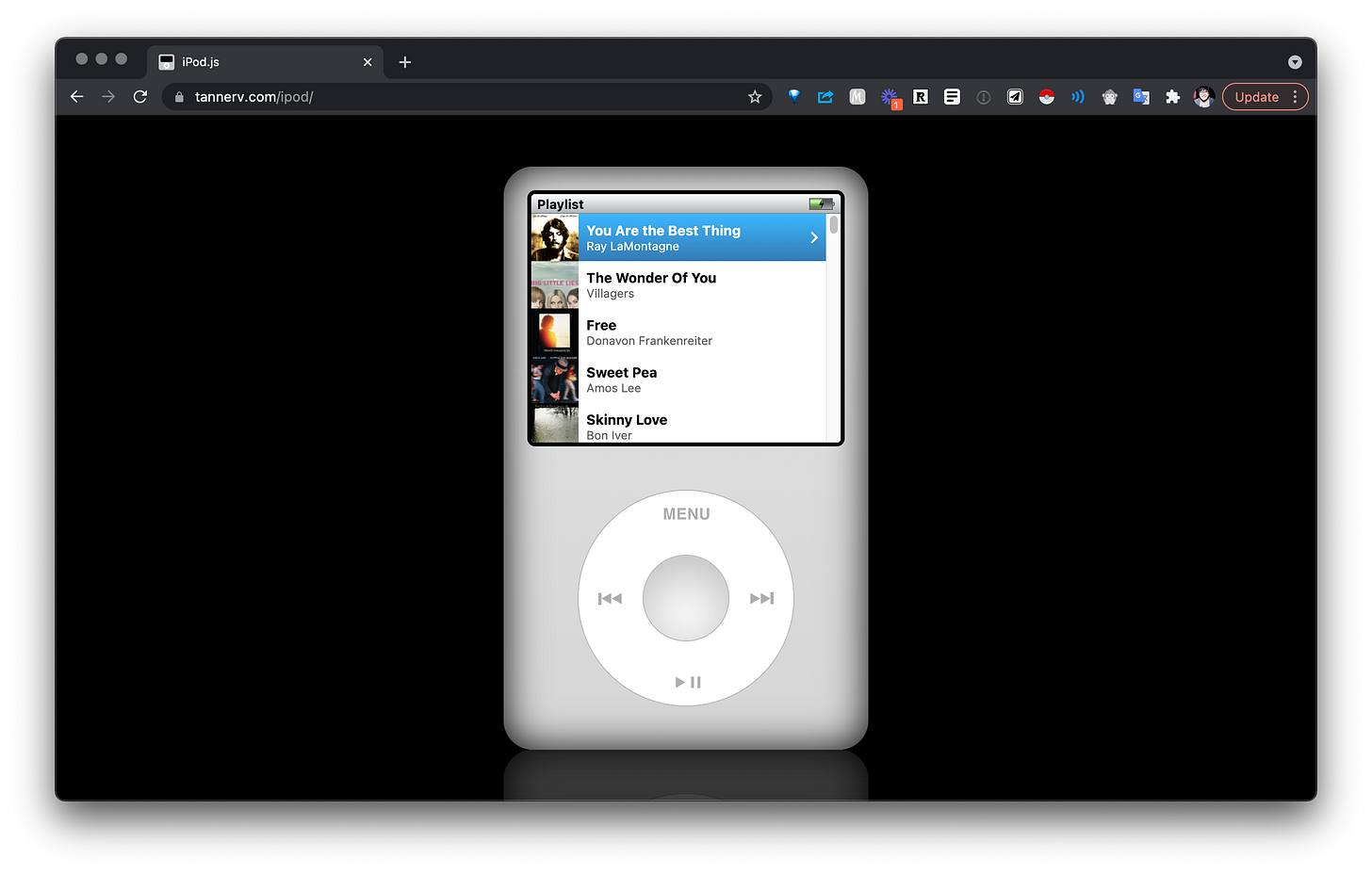Screen dimensions: 1372x874
Task: Open a new browser tab
Action: click(405, 62)
